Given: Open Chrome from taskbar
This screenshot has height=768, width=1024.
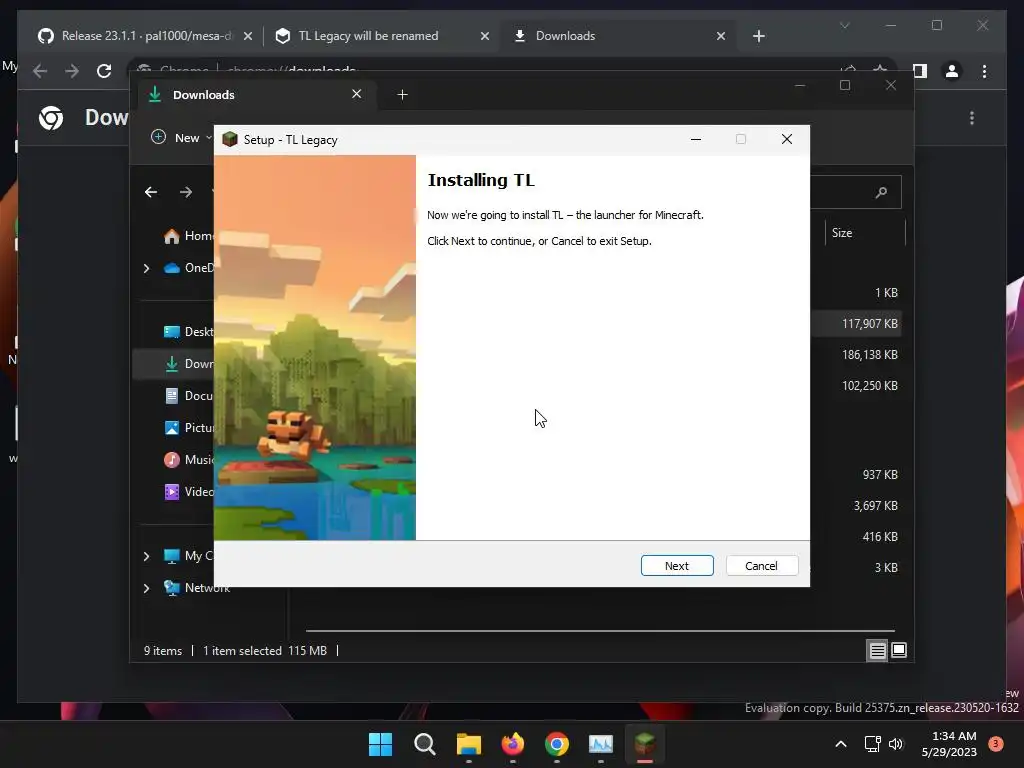Looking at the screenshot, I should [x=556, y=744].
